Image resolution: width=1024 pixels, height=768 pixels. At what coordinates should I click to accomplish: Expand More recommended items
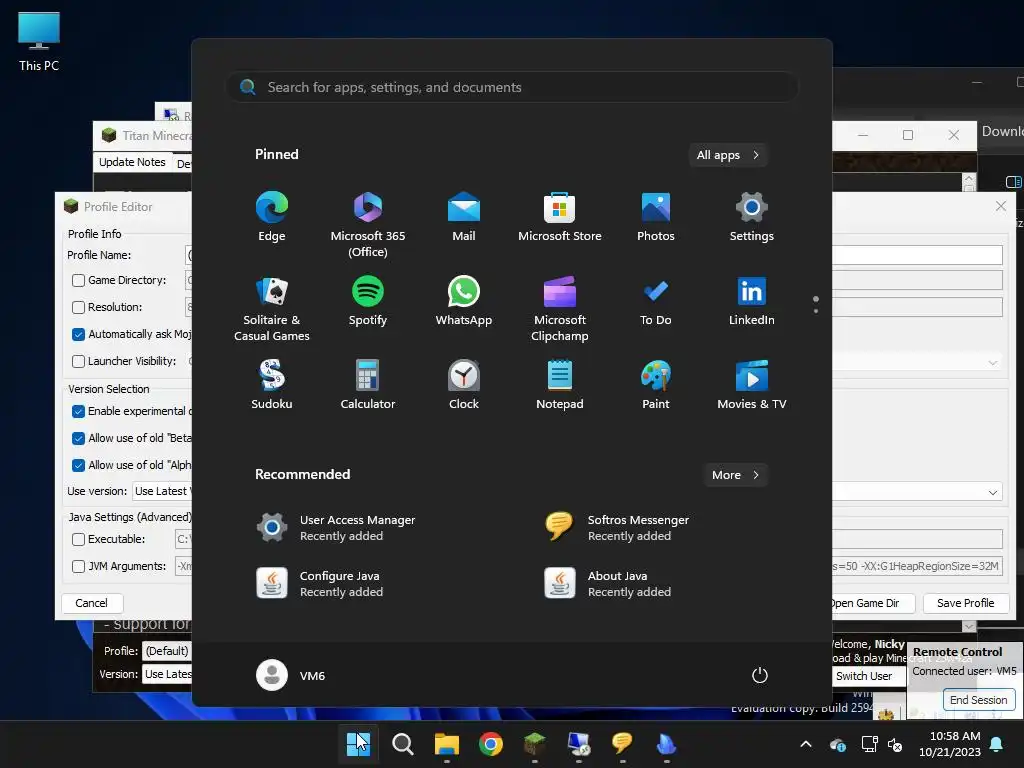(735, 475)
